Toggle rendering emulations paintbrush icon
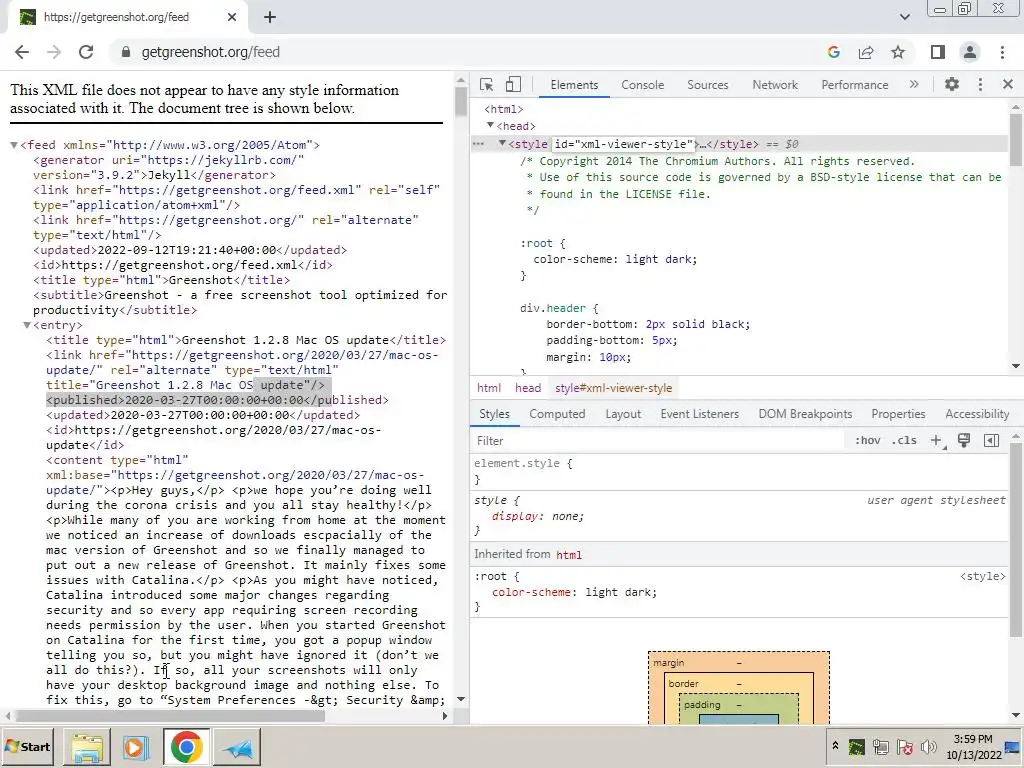This screenshot has height=768, width=1024. (x=964, y=441)
